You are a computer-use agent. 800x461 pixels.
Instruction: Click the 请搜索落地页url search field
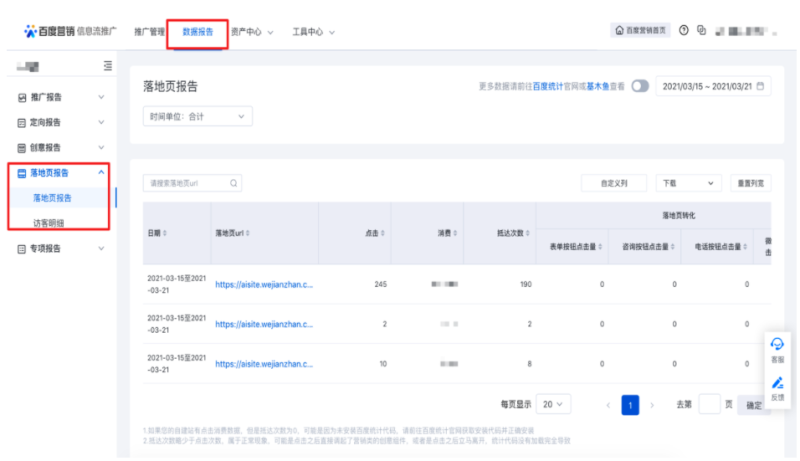[x=192, y=183]
